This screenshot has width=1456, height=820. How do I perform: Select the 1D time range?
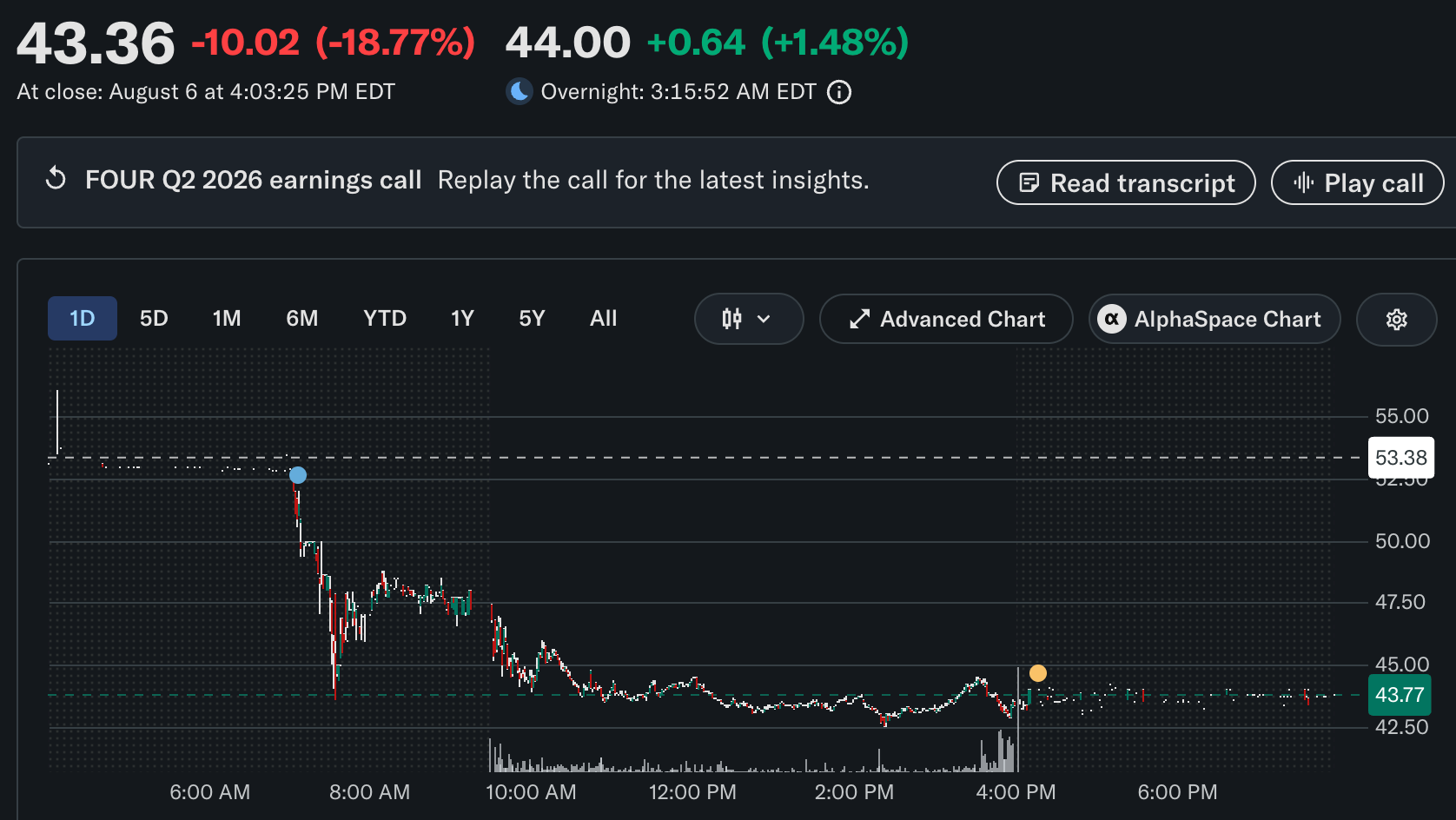(x=83, y=319)
